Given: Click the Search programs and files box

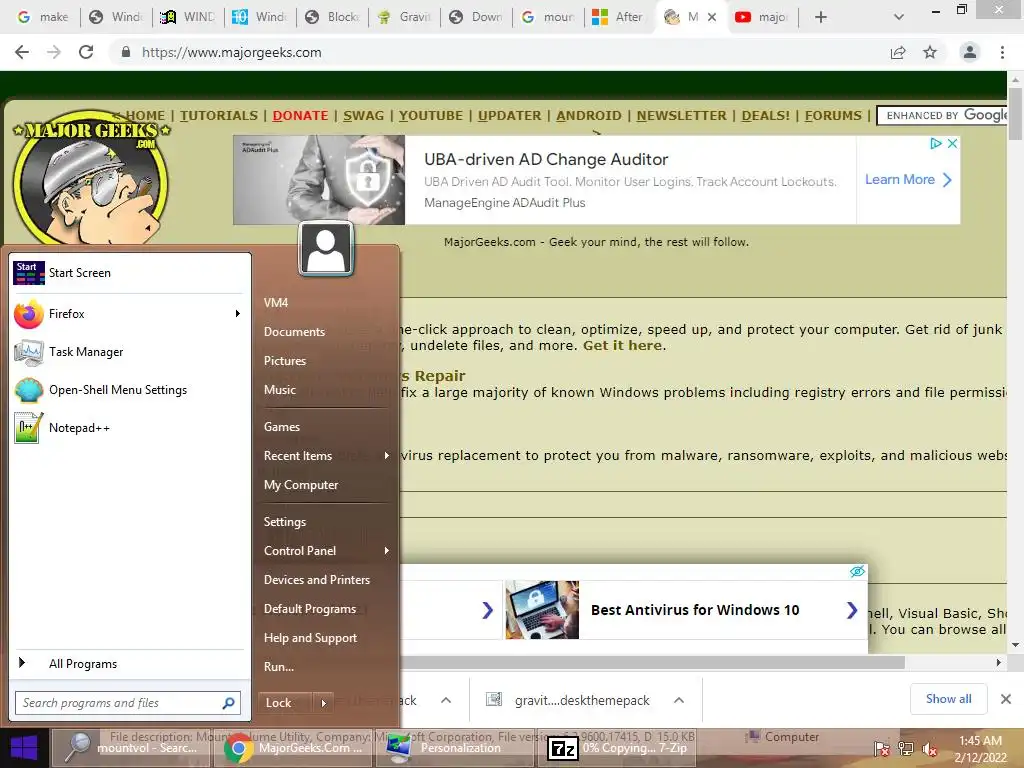Looking at the screenshot, I should point(128,703).
